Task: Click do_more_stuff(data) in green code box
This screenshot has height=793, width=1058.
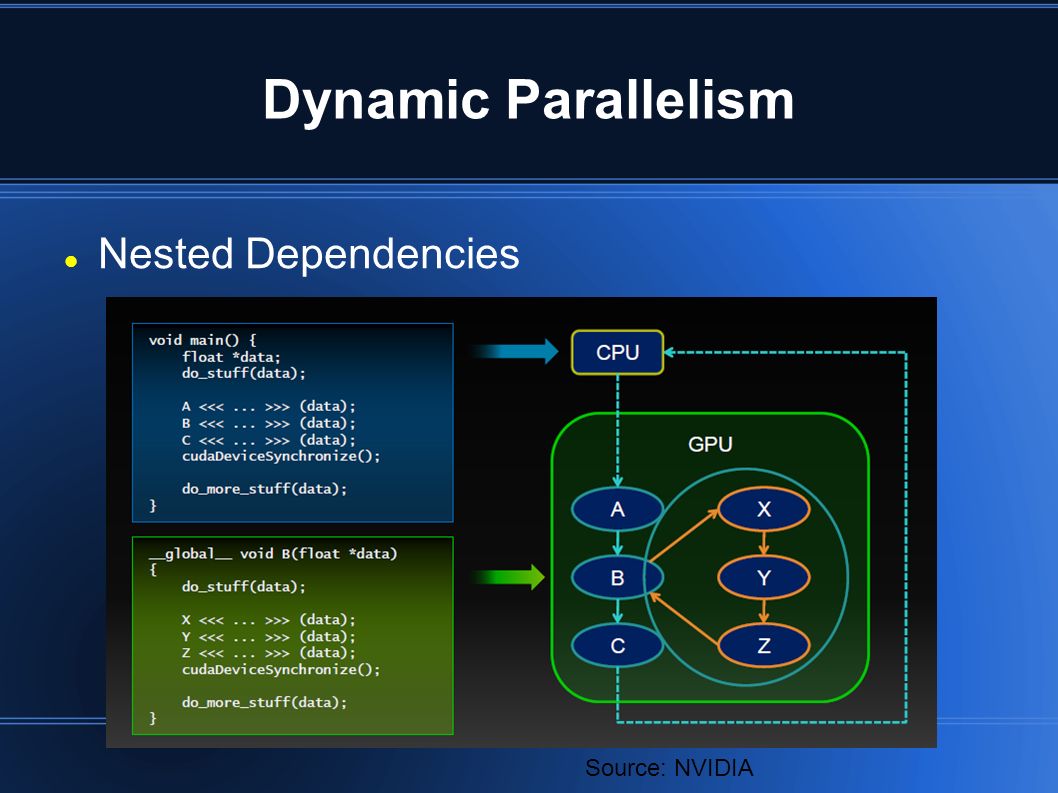Action: 264,703
